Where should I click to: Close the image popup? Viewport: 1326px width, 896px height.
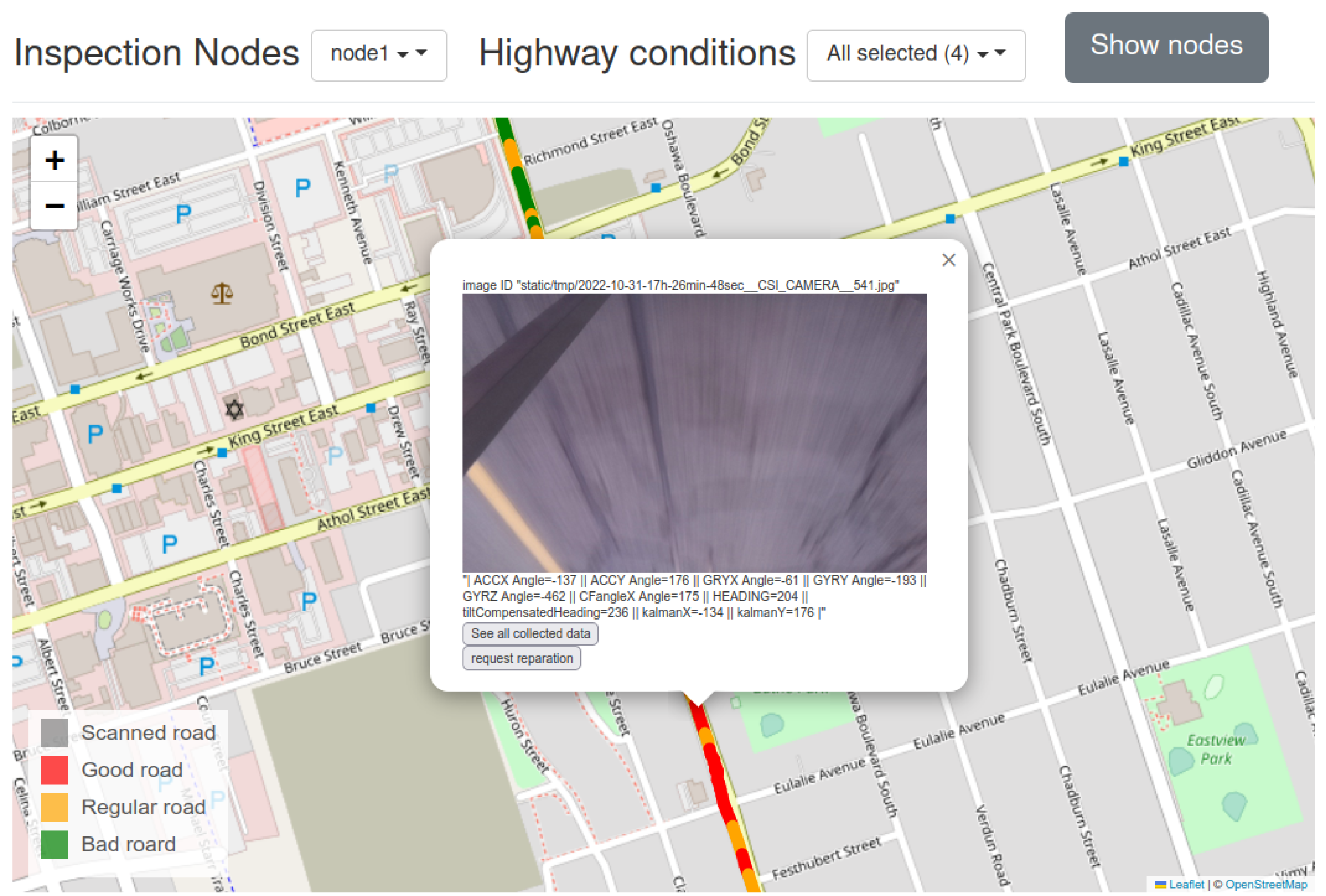(x=948, y=260)
